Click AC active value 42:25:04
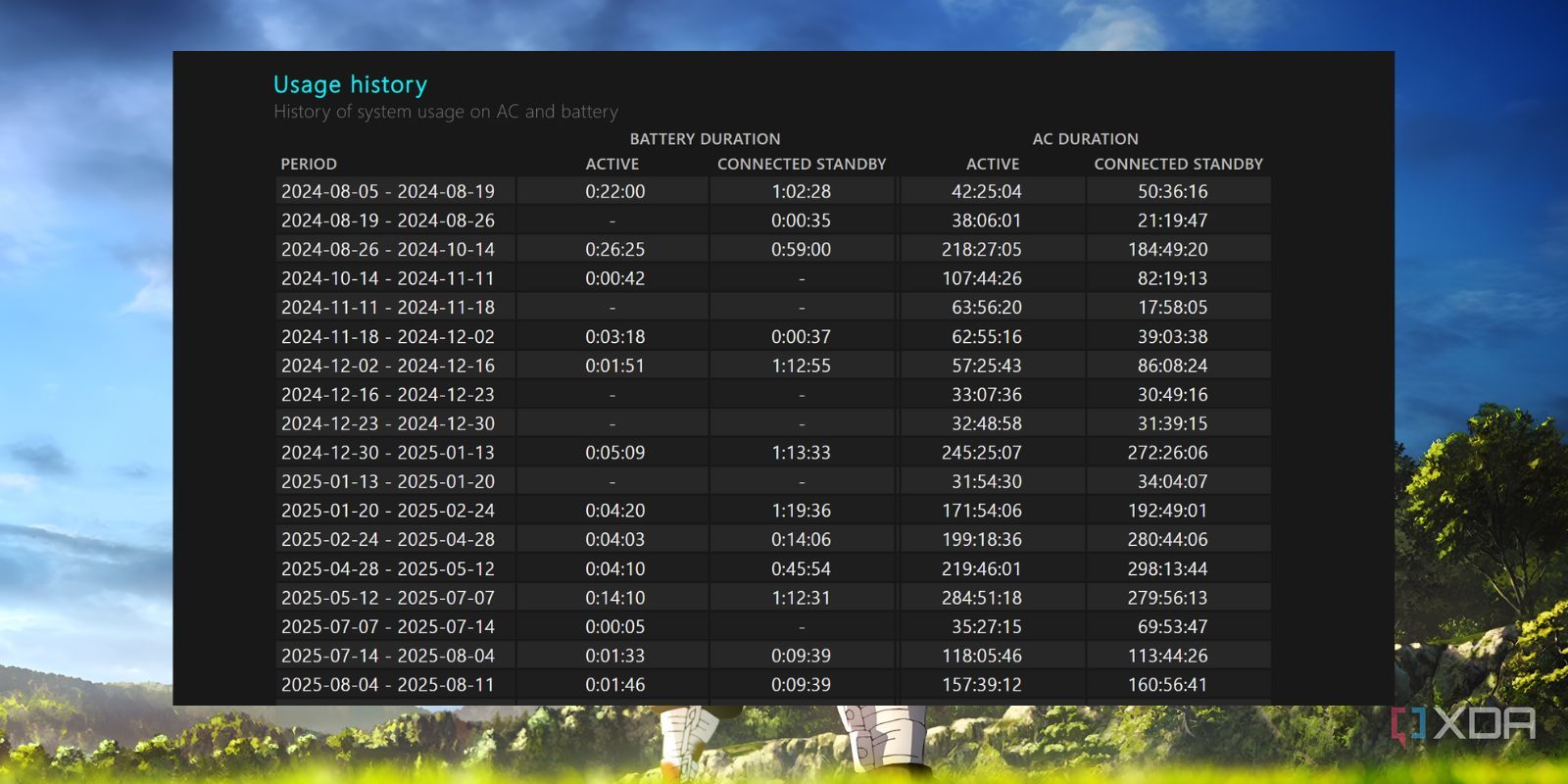The height and width of the screenshot is (784, 1568). click(x=987, y=191)
